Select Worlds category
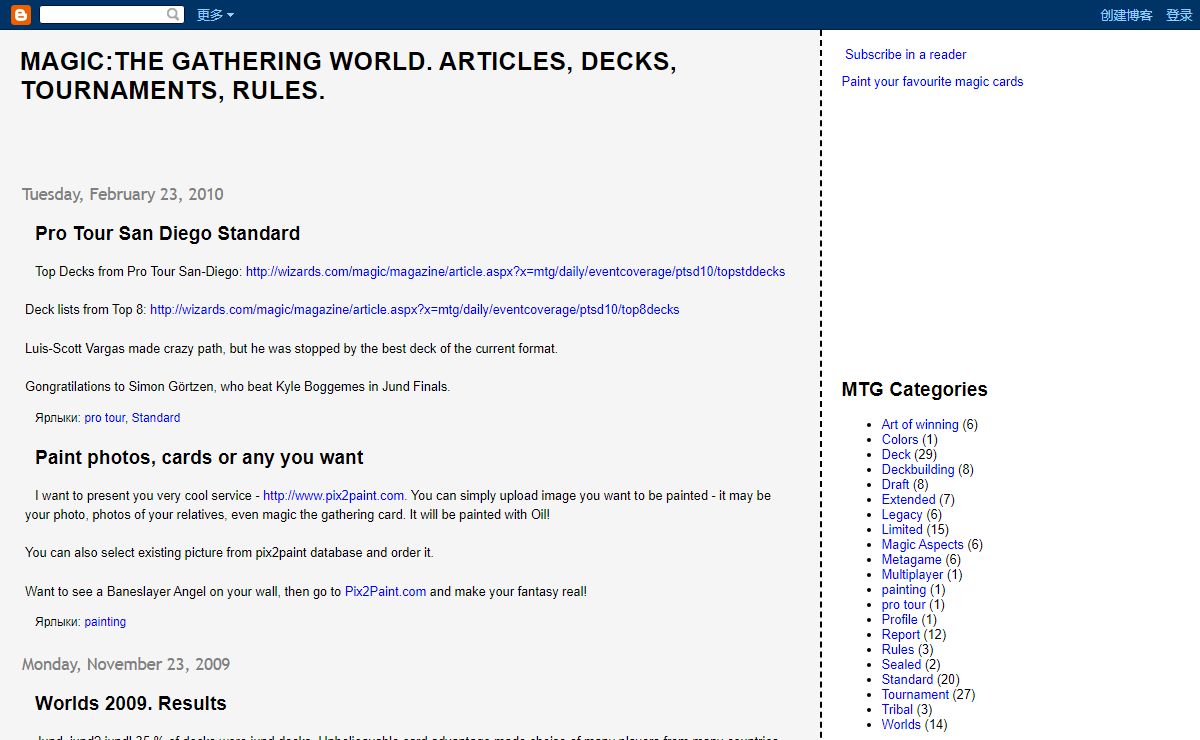The image size is (1200, 740). 901,725
